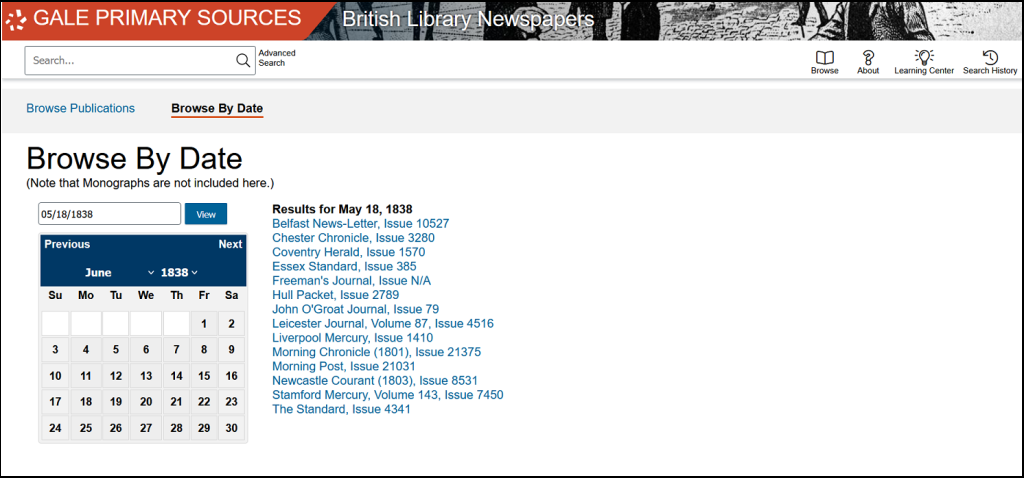Screen dimensions: 1024x478
Task: Expand the year dropdown showing 1838
Action: [x=179, y=273]
